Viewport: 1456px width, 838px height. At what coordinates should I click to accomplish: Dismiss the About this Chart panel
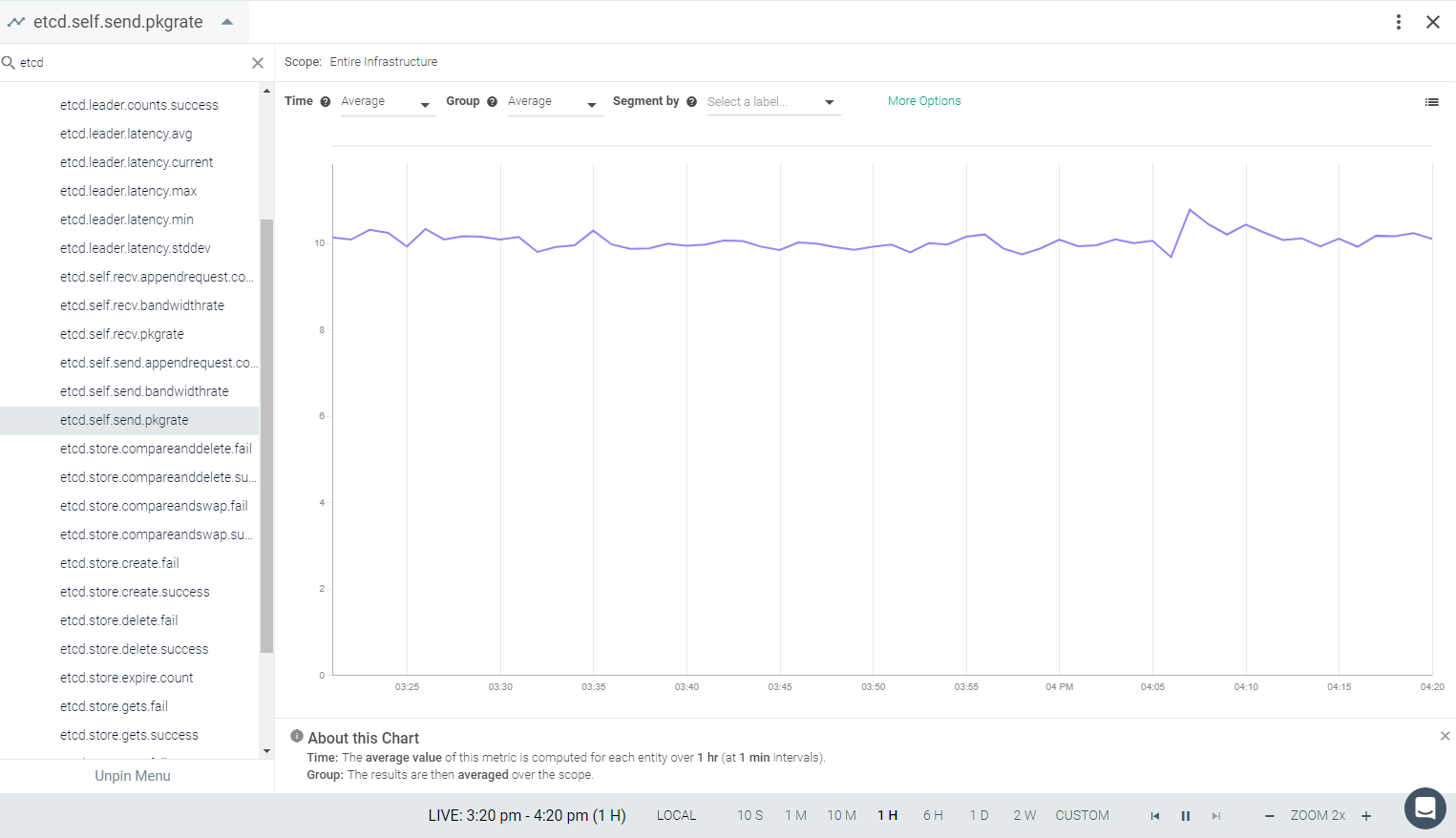tap(1445, 736)
